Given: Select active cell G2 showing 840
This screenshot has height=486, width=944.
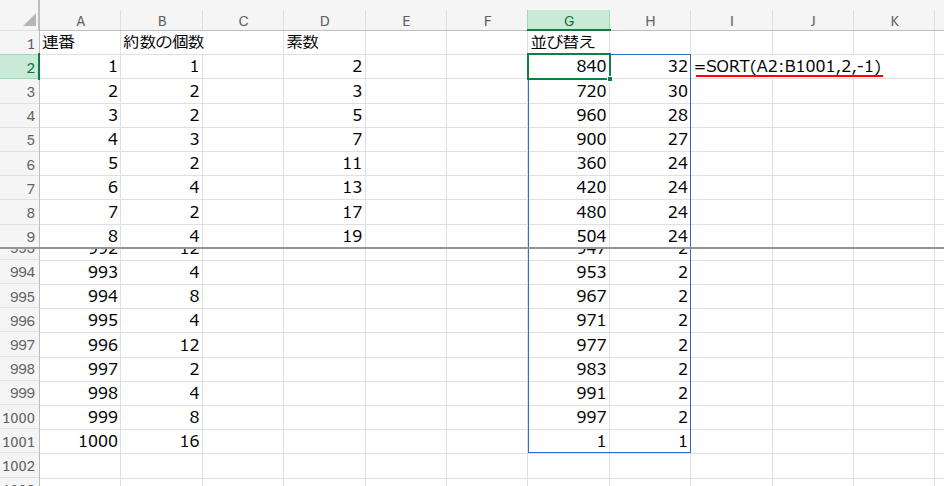Looking at the screenshot, I should tap(568, 67).
